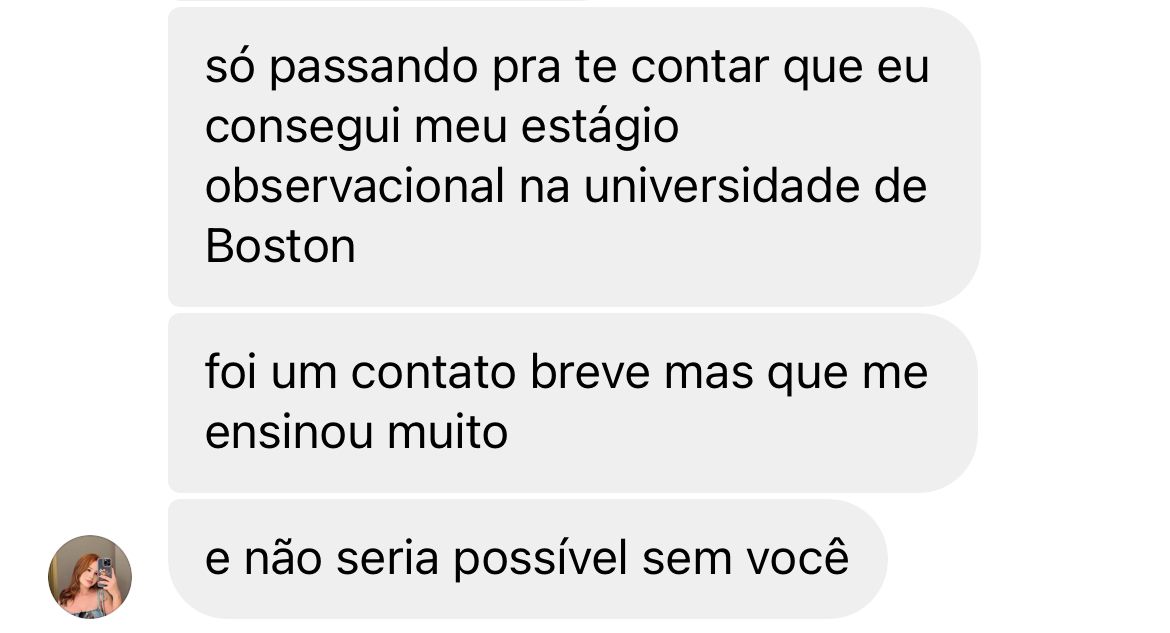Click the word 'contar' in the first line
Viewport: 1170px width, 633px height.
699,66
